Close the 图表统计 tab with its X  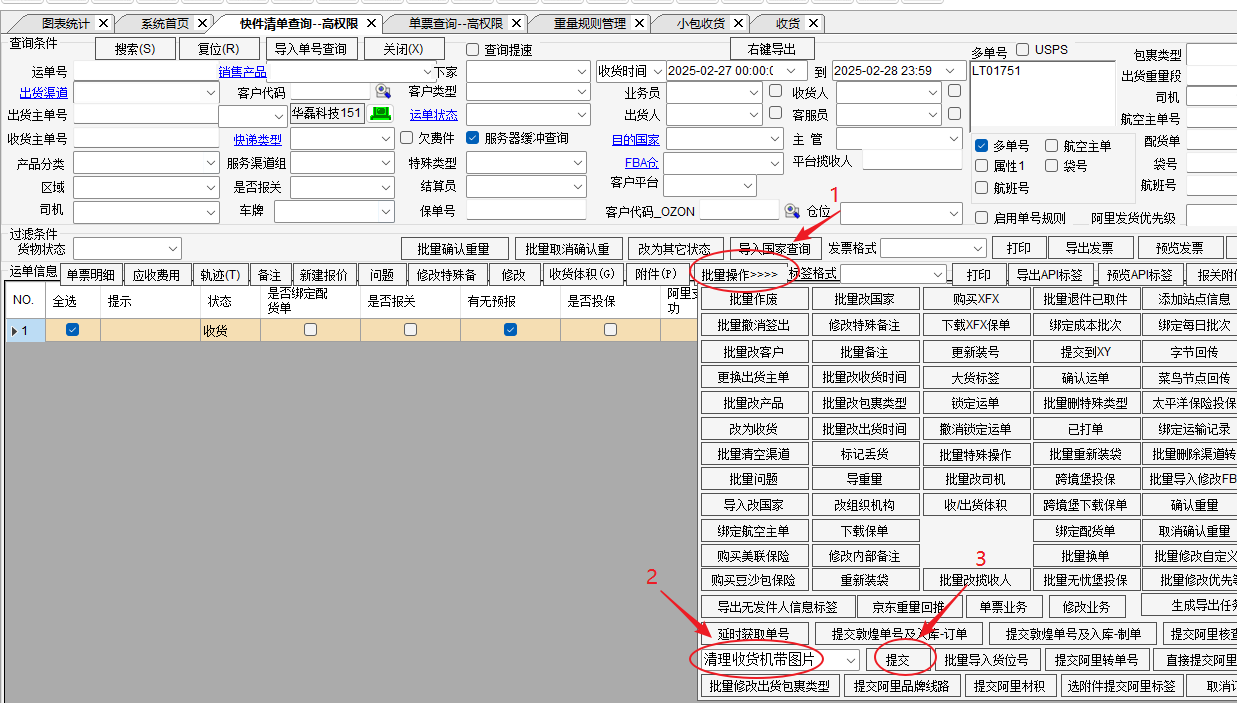coord(103,23)
